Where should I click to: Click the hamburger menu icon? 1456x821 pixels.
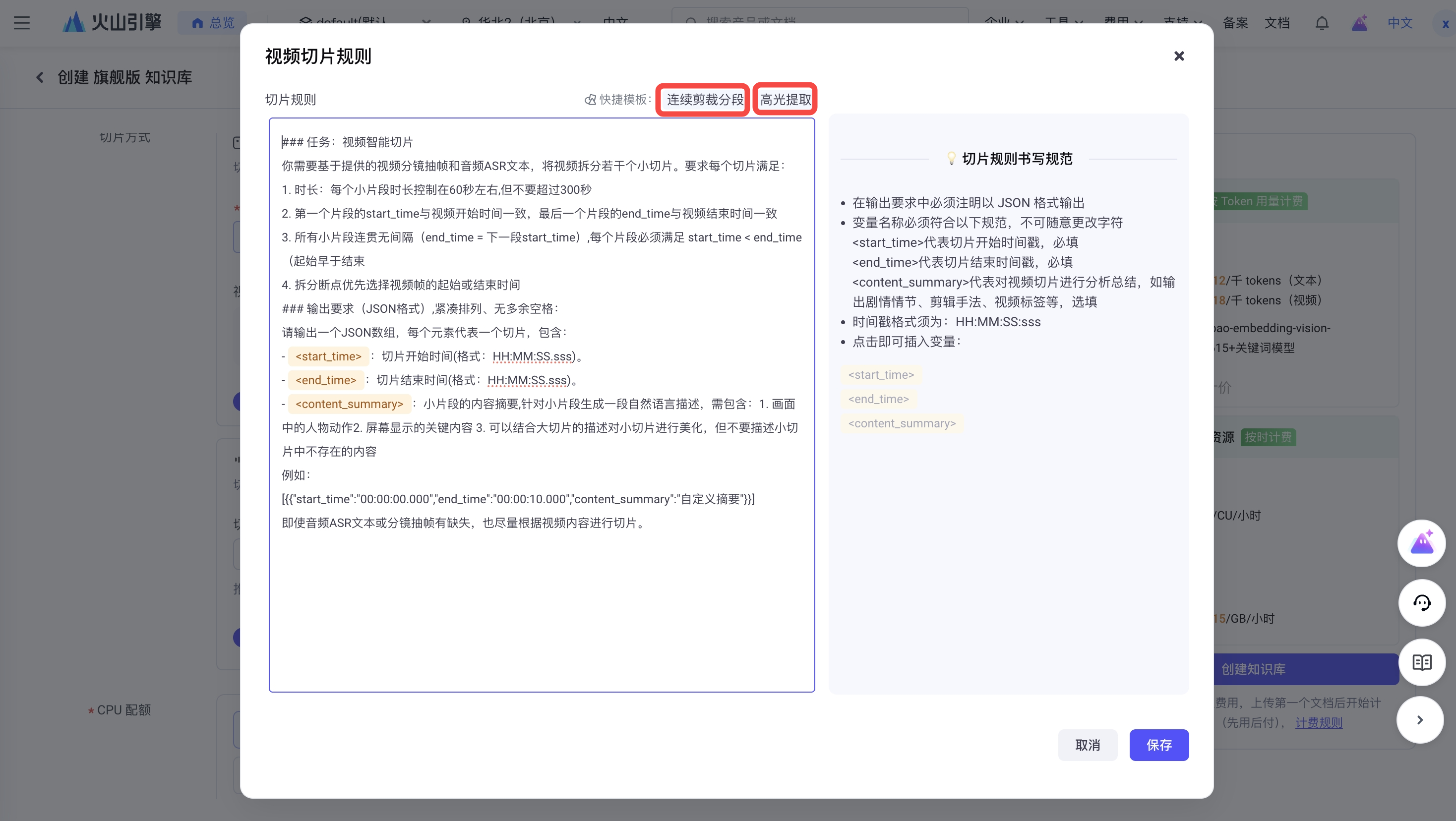coord(21,23)
